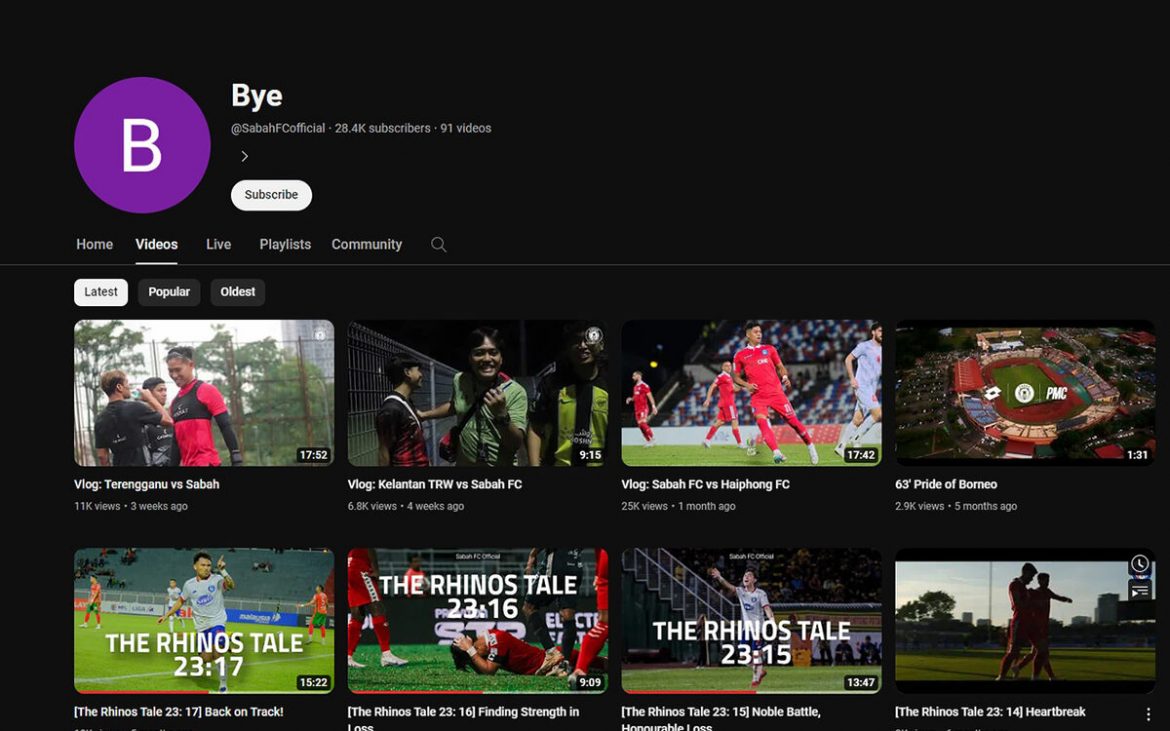Expand channel description with the chevron arrow

(244, 157)
